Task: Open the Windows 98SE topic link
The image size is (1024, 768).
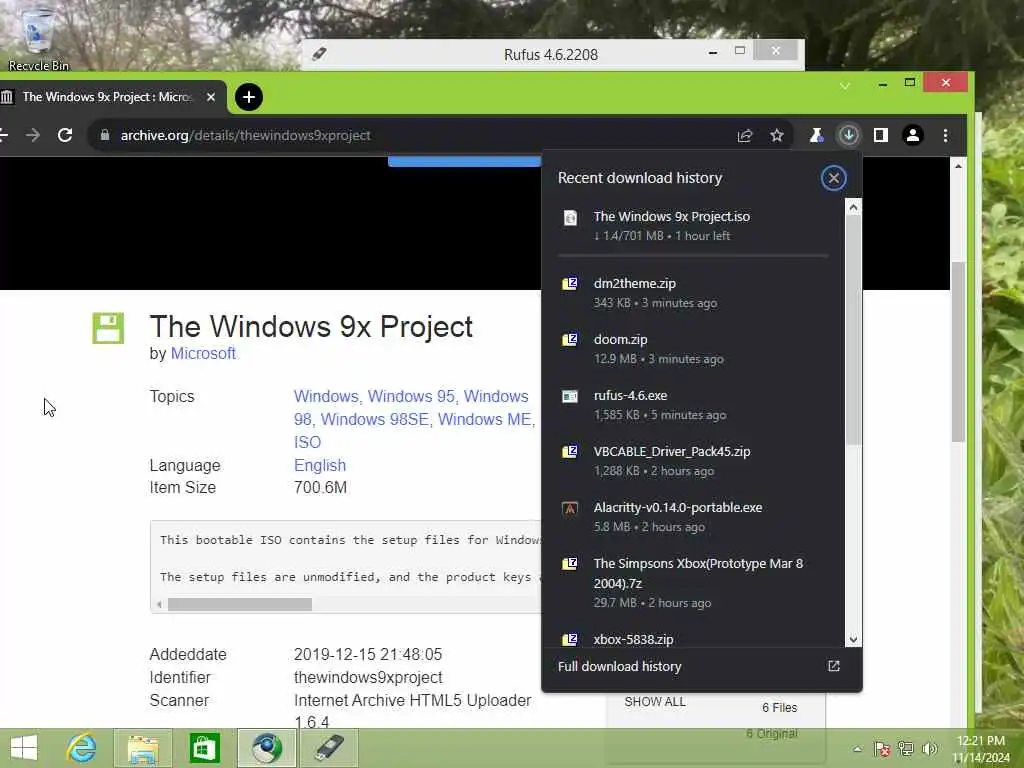Action: (374, 419)
